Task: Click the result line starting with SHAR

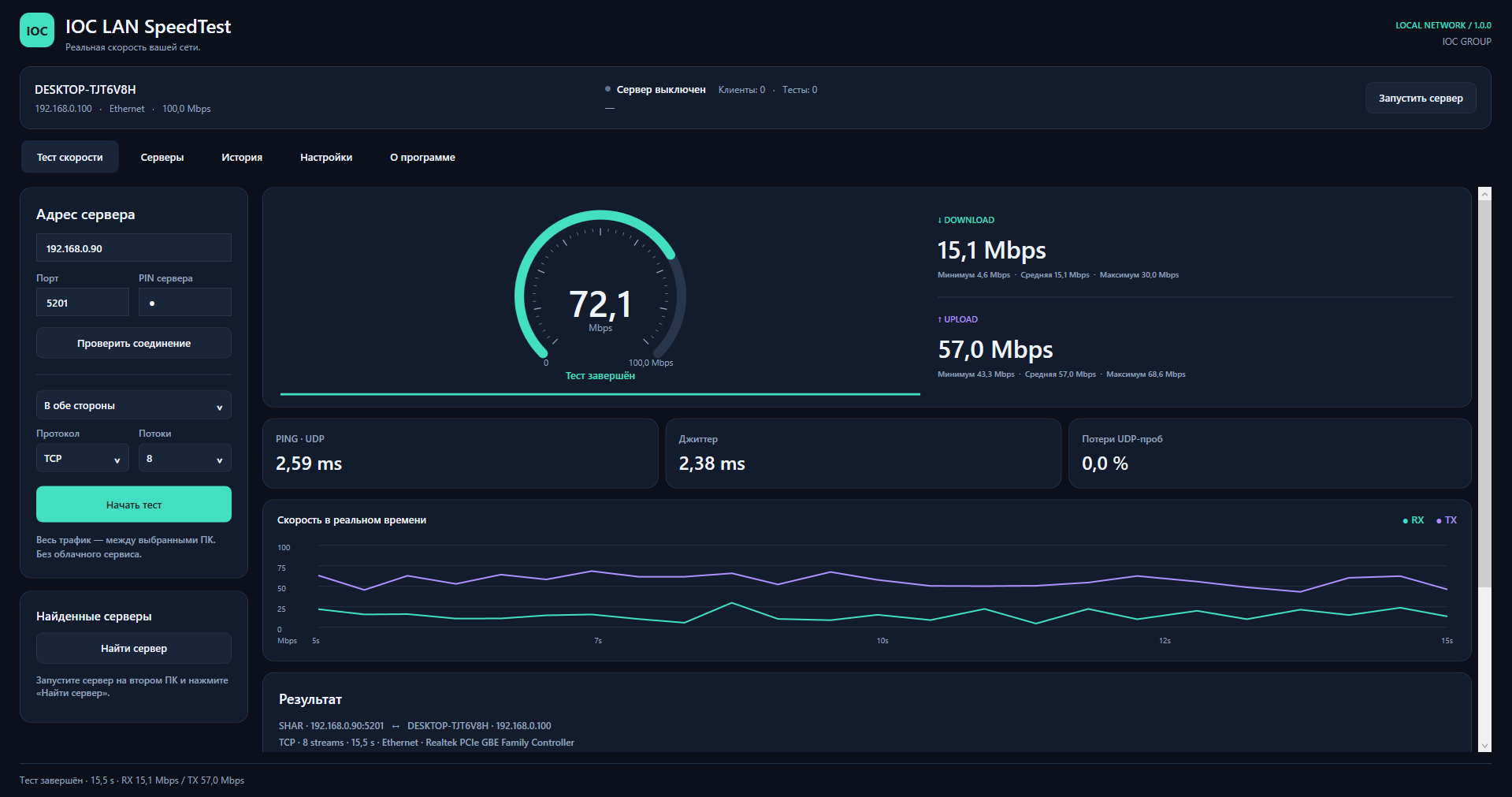Action: click(x=415, y=726)
